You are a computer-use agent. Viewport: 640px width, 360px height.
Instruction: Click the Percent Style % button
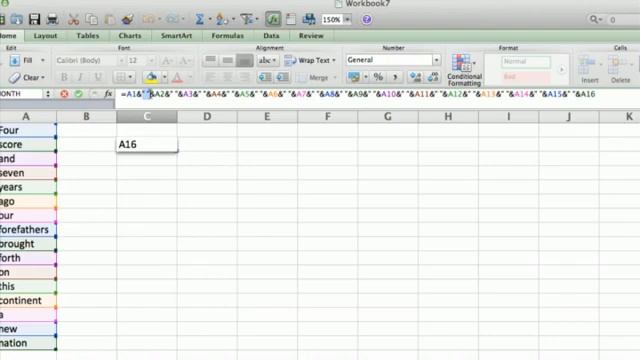[x=378, y=77]
